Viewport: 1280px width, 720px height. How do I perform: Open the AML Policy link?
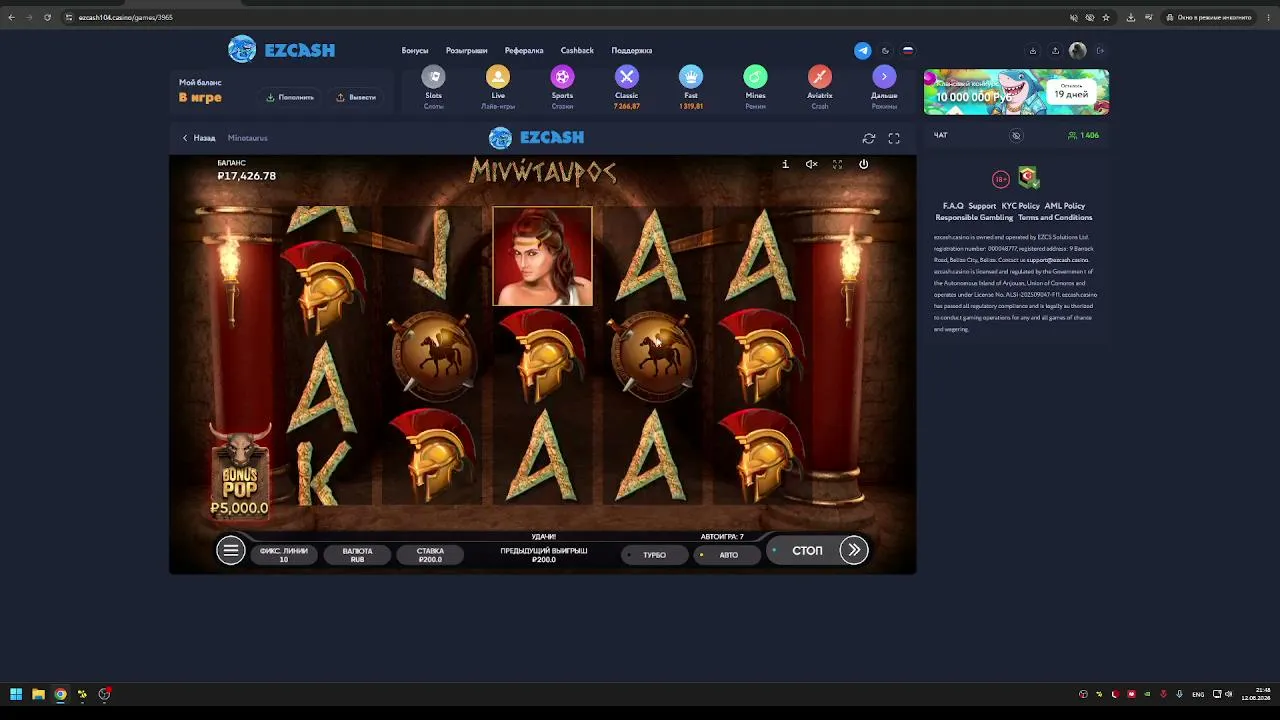(1065, 206)
